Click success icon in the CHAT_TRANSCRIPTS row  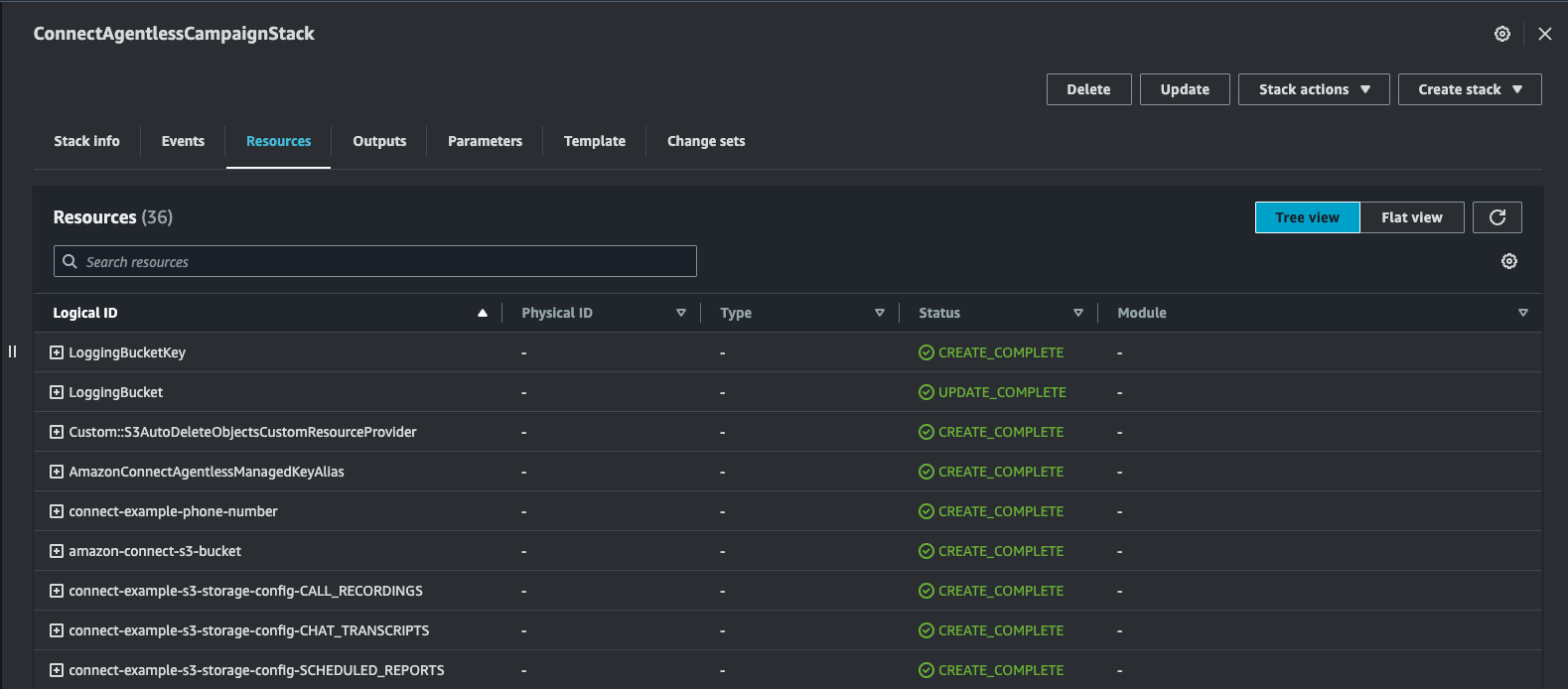click(927, 630)
